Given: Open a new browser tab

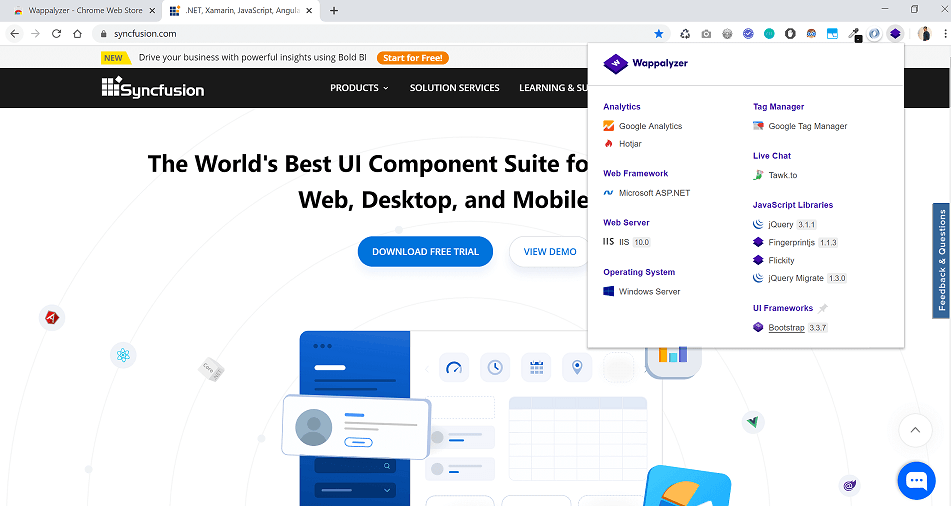Looking at the screenshot, I should pos(334,11).
